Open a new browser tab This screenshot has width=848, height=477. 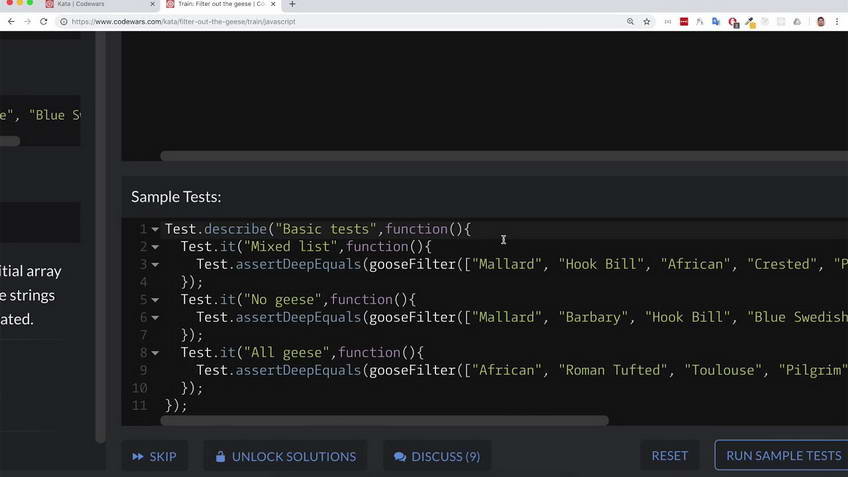pyautogui.click(x=292, y=4)
